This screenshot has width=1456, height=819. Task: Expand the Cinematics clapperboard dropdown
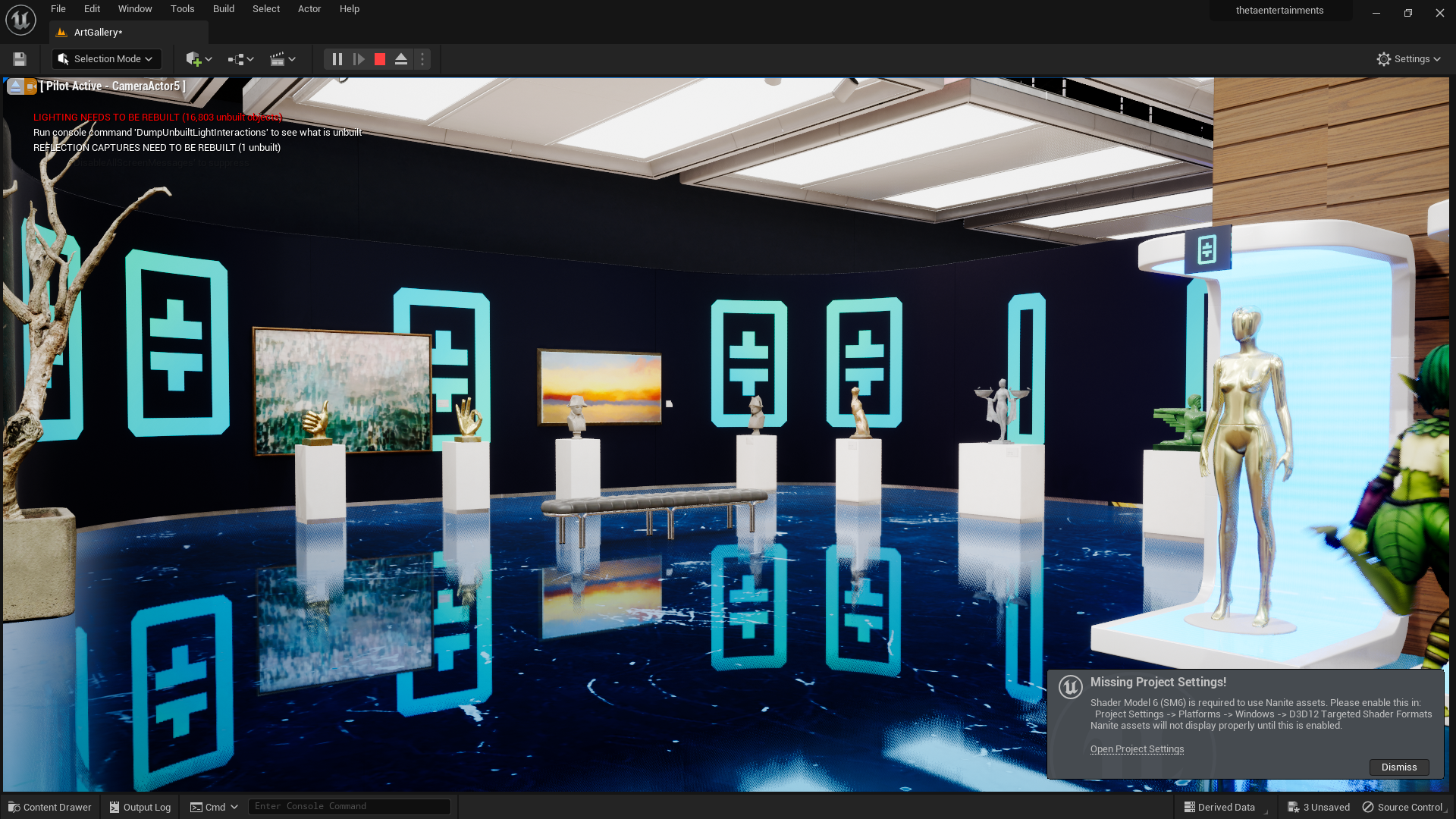[x=283, y=59]
